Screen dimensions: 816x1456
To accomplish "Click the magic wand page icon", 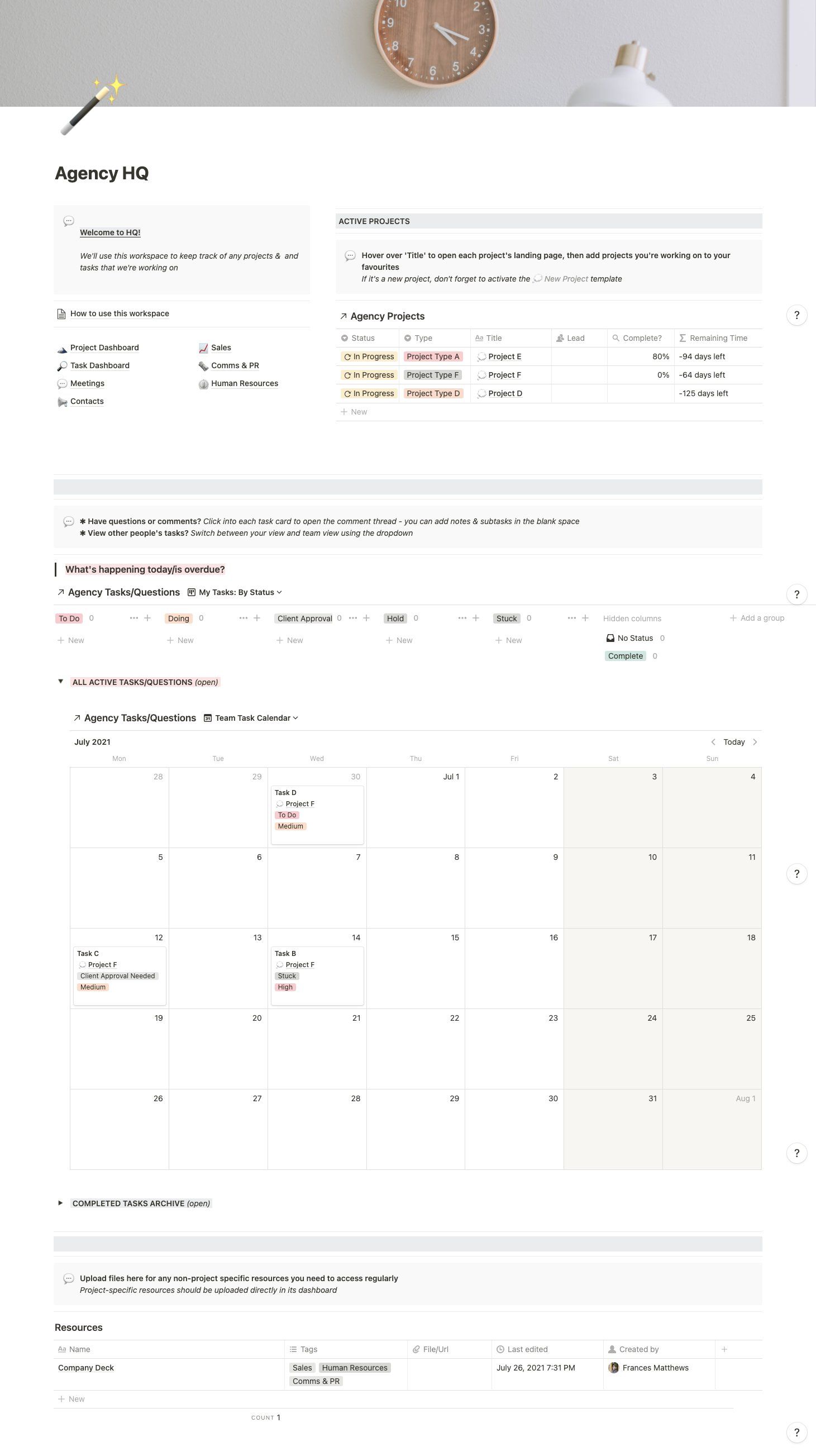I will point(92,106).
